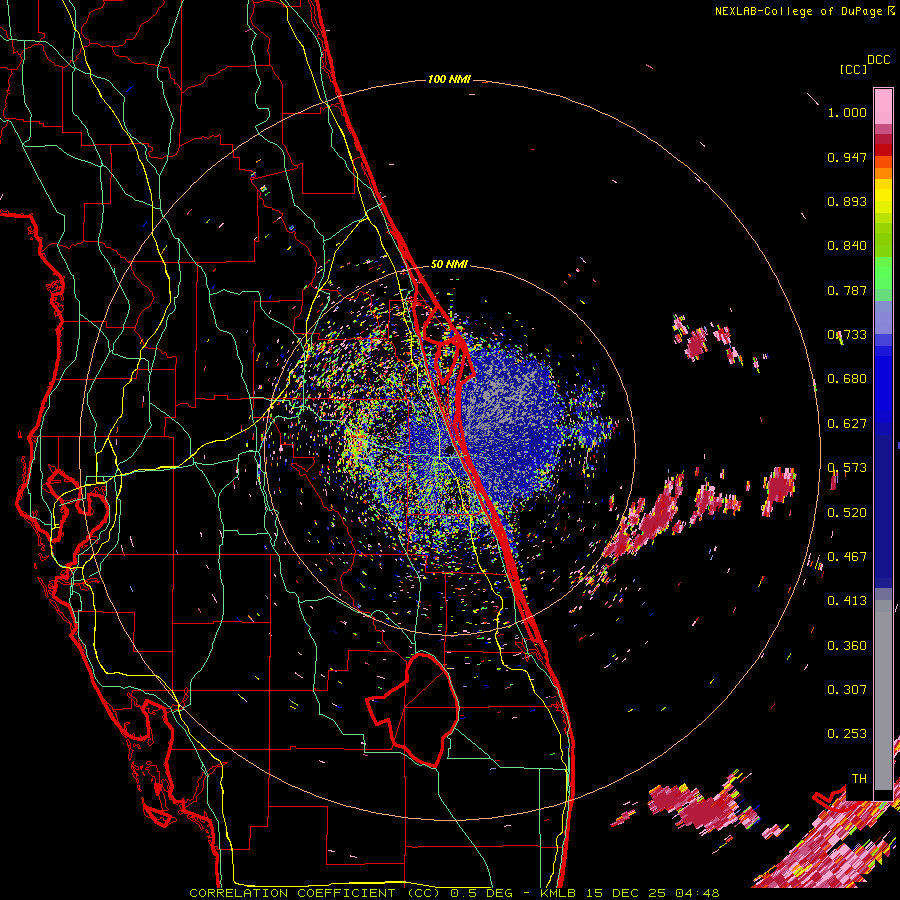Click the pink segment of color bar
This screenshot has width=900, height=900.
pyautogui.click(x=883, y=107)
